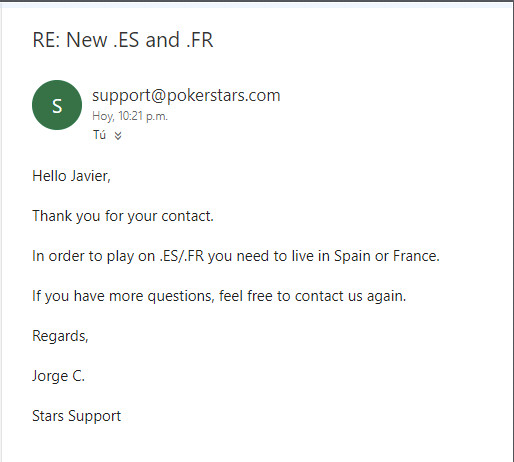Click the Regards closing line
The height and width of the screenshot is (462, 514).
click(60, 336)
